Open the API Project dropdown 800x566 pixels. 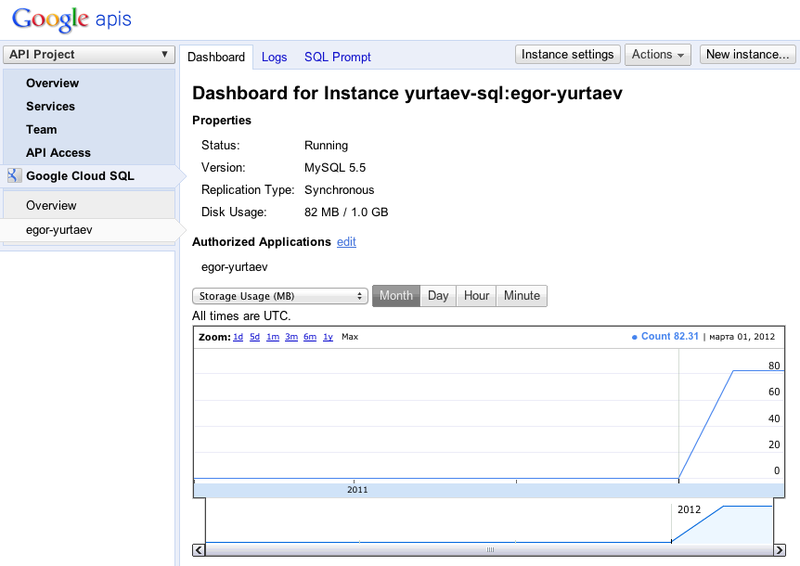point(89,55)
